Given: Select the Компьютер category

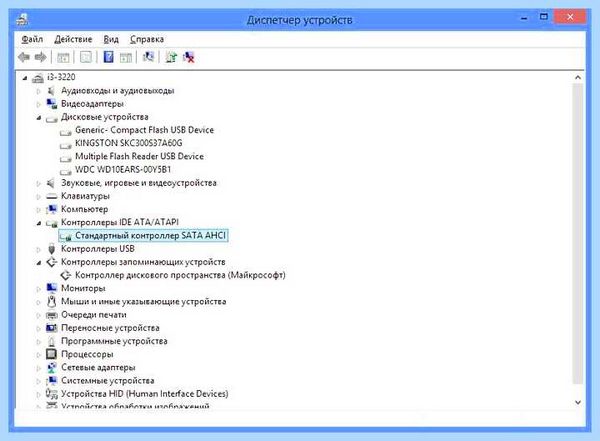Looking at the screenshot, I should click(x=85, y=209).
